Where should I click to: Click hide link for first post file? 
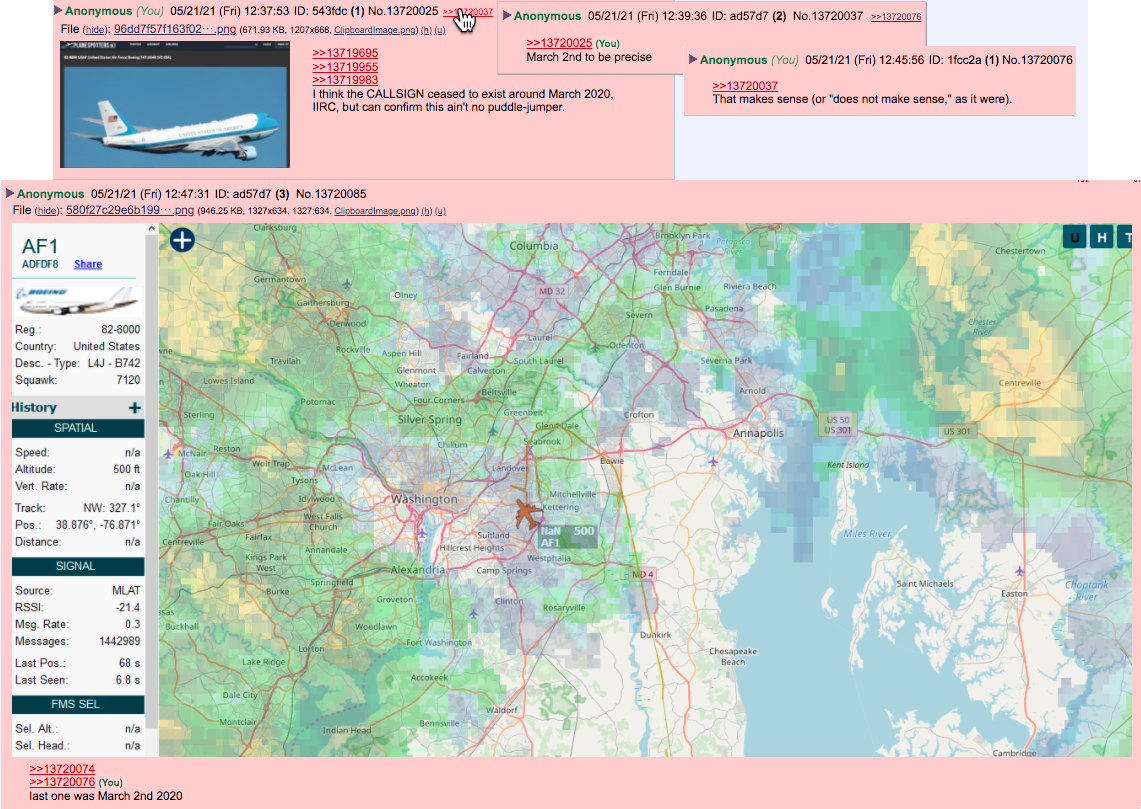click(95, 30)
